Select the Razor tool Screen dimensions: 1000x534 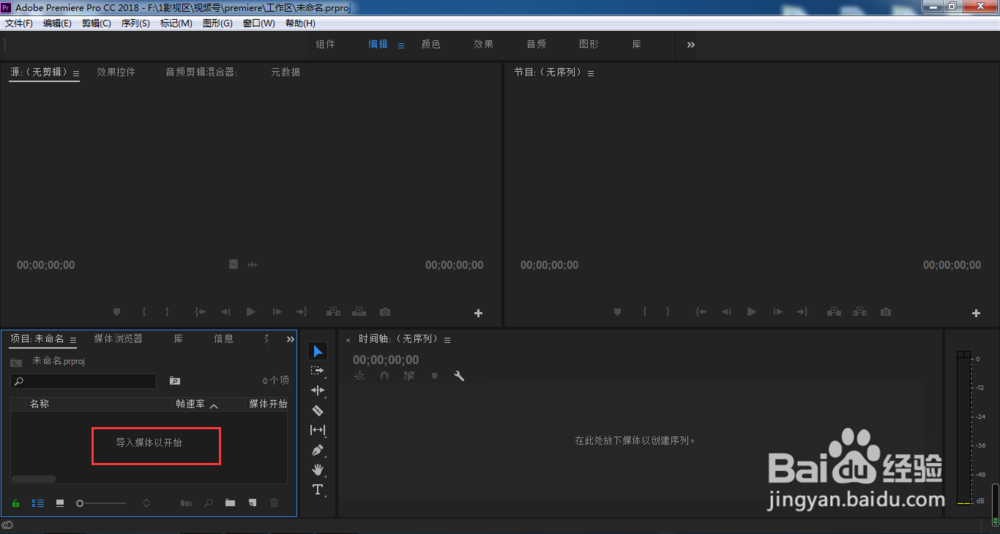318,410
